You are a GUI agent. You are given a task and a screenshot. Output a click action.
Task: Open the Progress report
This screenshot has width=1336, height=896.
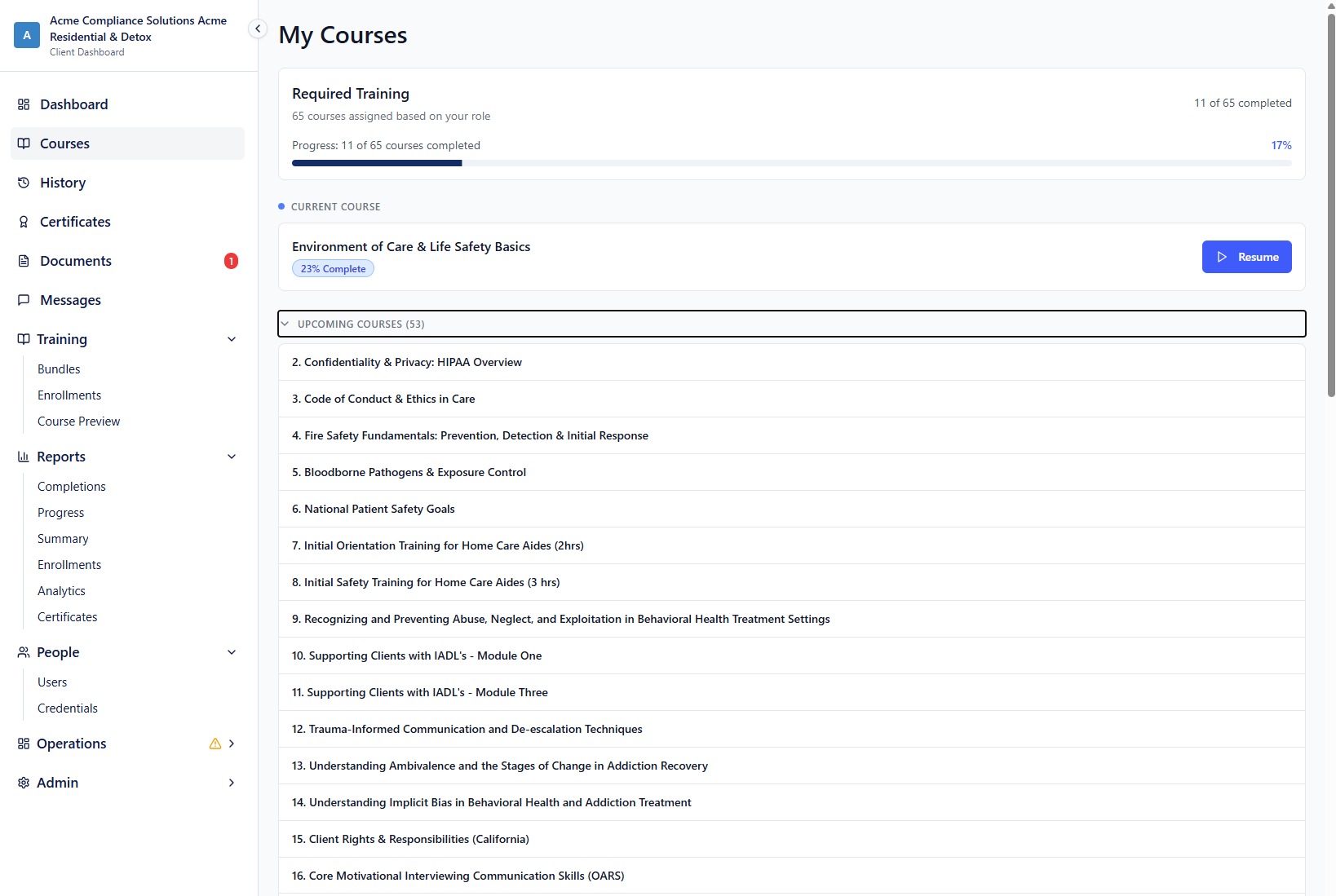[60, 513]
